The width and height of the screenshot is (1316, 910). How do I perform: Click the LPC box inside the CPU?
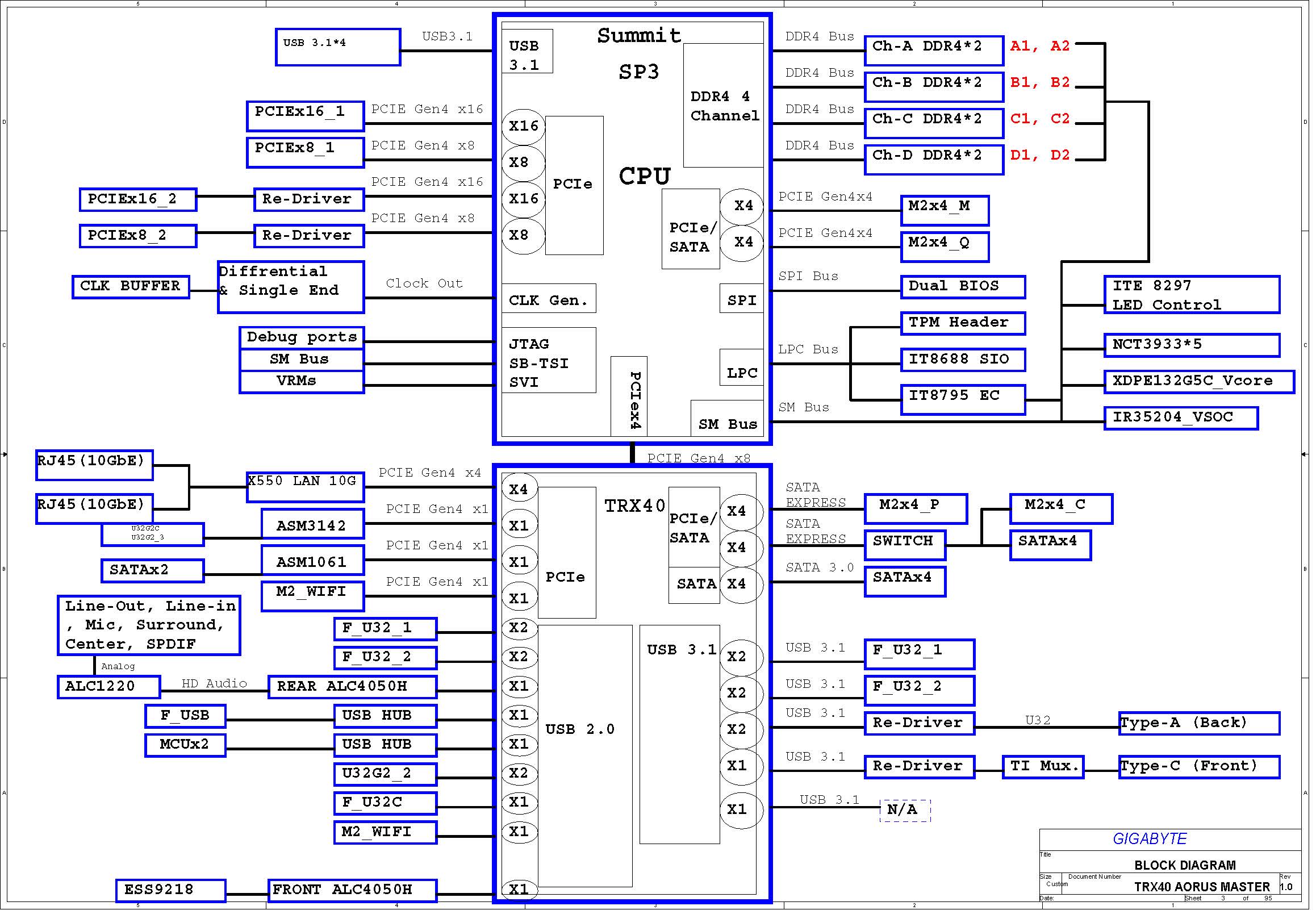(x=742, y=368)
